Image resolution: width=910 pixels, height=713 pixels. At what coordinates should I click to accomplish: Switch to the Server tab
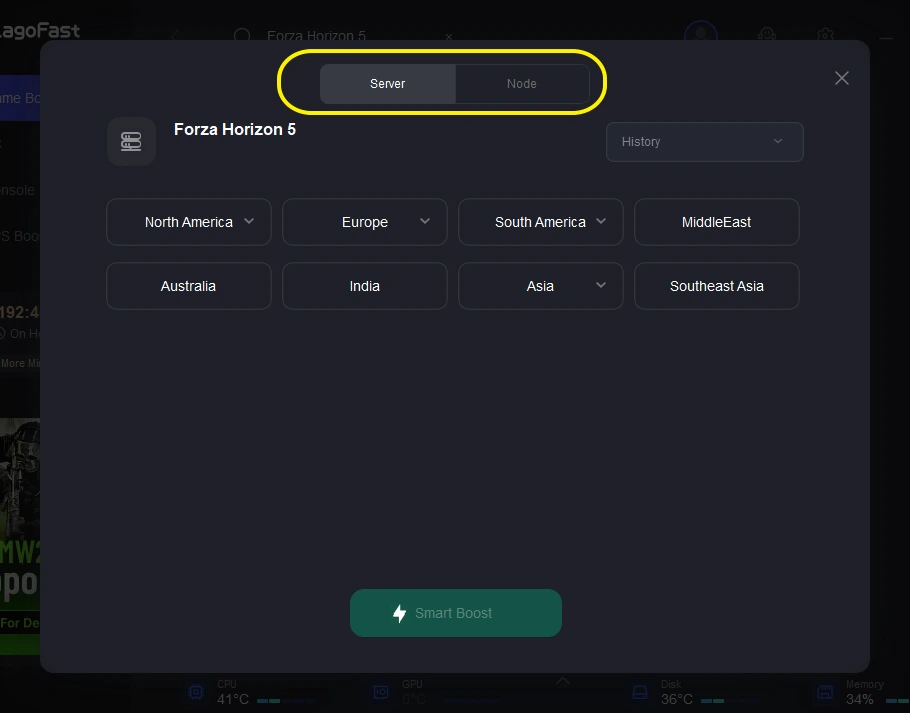click(x=388, y=84)
